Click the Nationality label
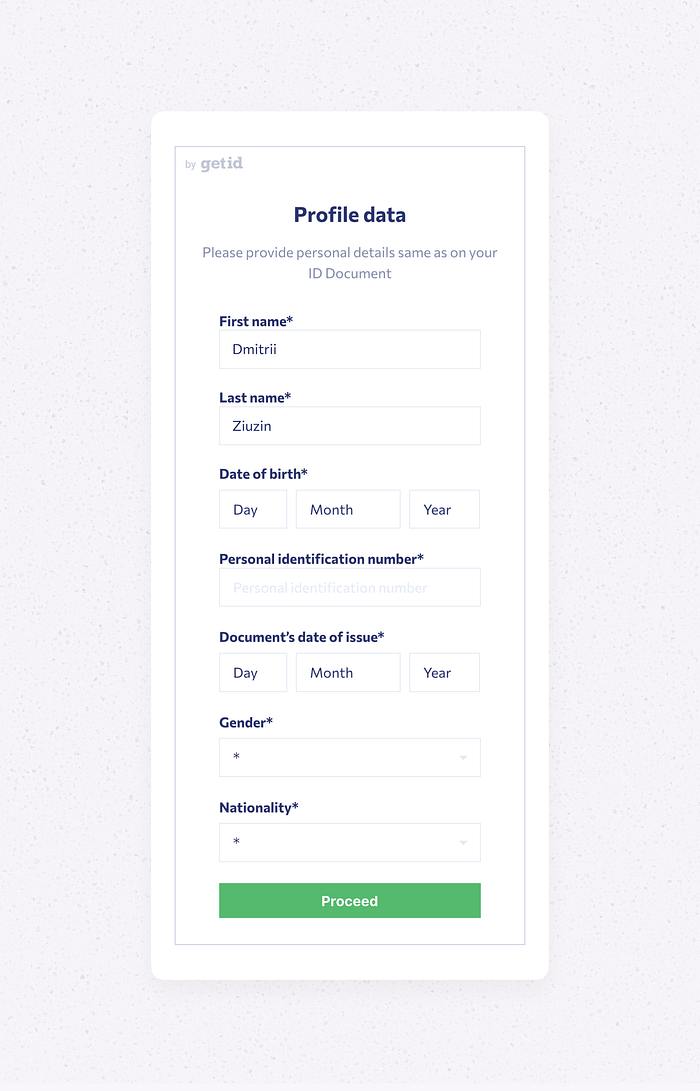700x1091 pixels. 259,808
